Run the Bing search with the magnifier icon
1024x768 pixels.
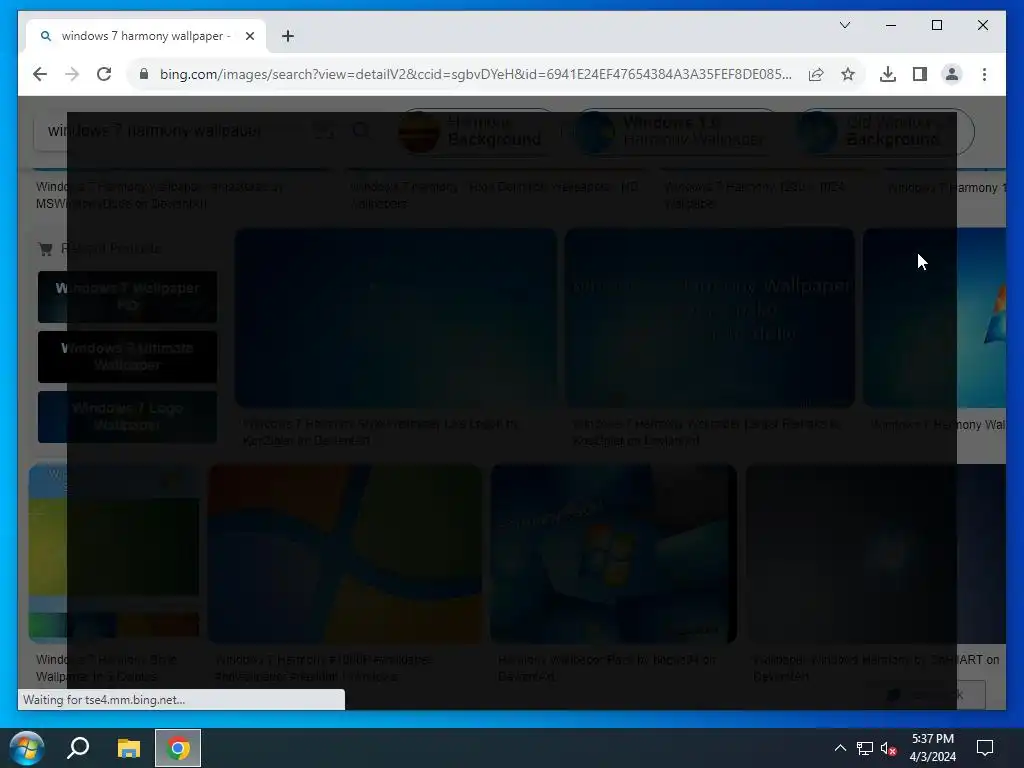click(360, 131)
